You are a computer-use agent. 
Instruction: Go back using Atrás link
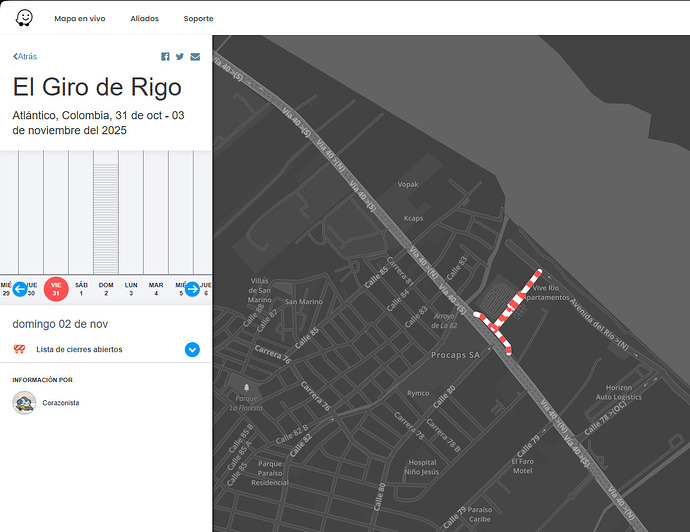[x=25, y=57]
